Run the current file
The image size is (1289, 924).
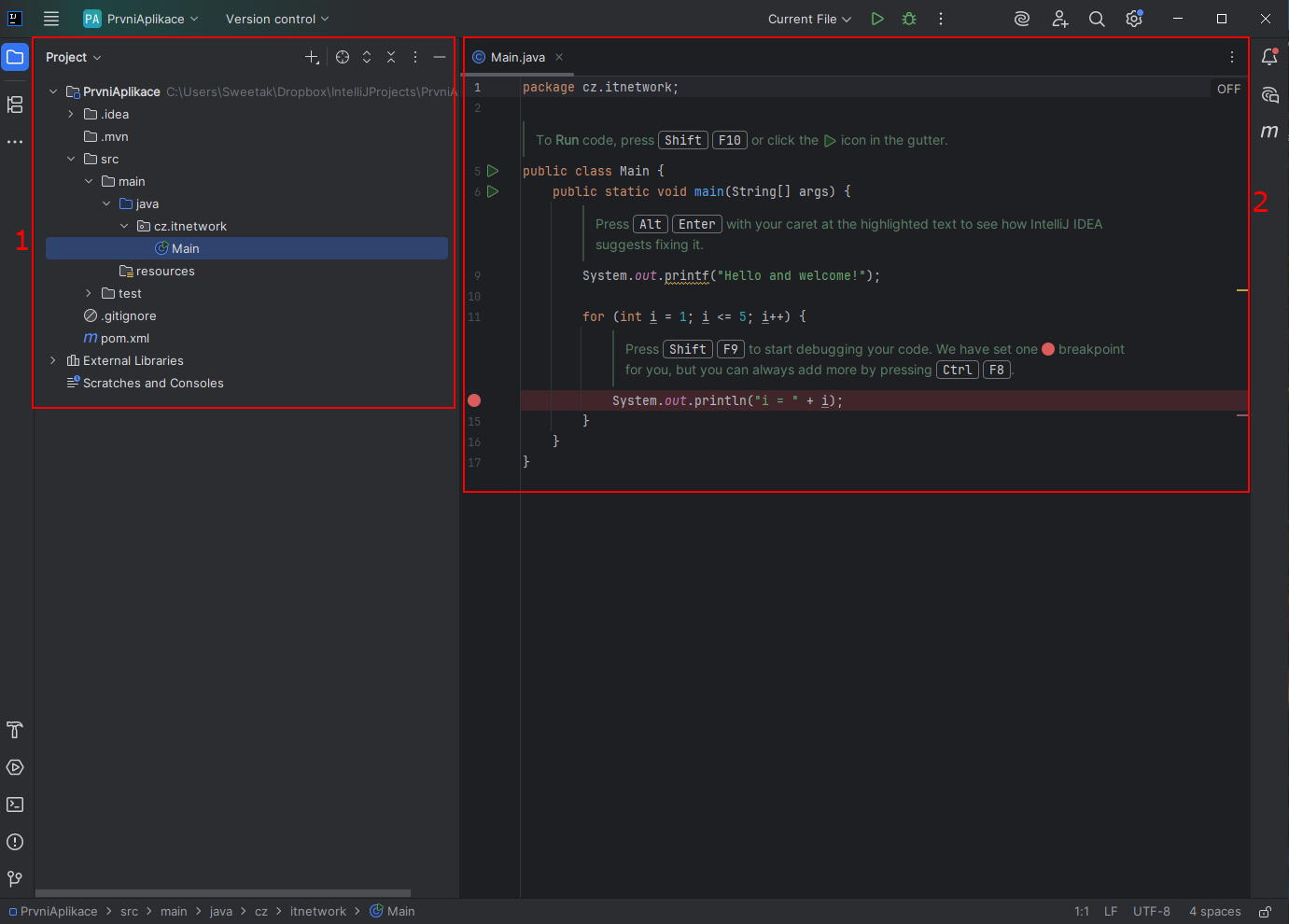pyautogui.click(x=877, y=19)
